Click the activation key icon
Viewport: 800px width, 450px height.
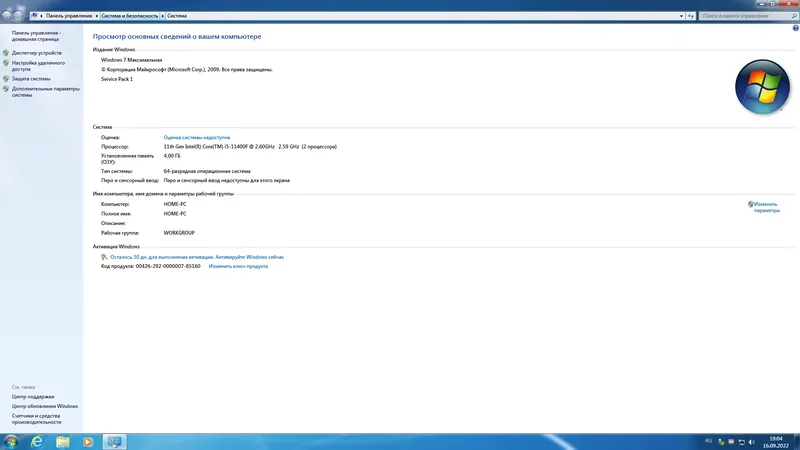pyautogui.click(x=104, y=257)
